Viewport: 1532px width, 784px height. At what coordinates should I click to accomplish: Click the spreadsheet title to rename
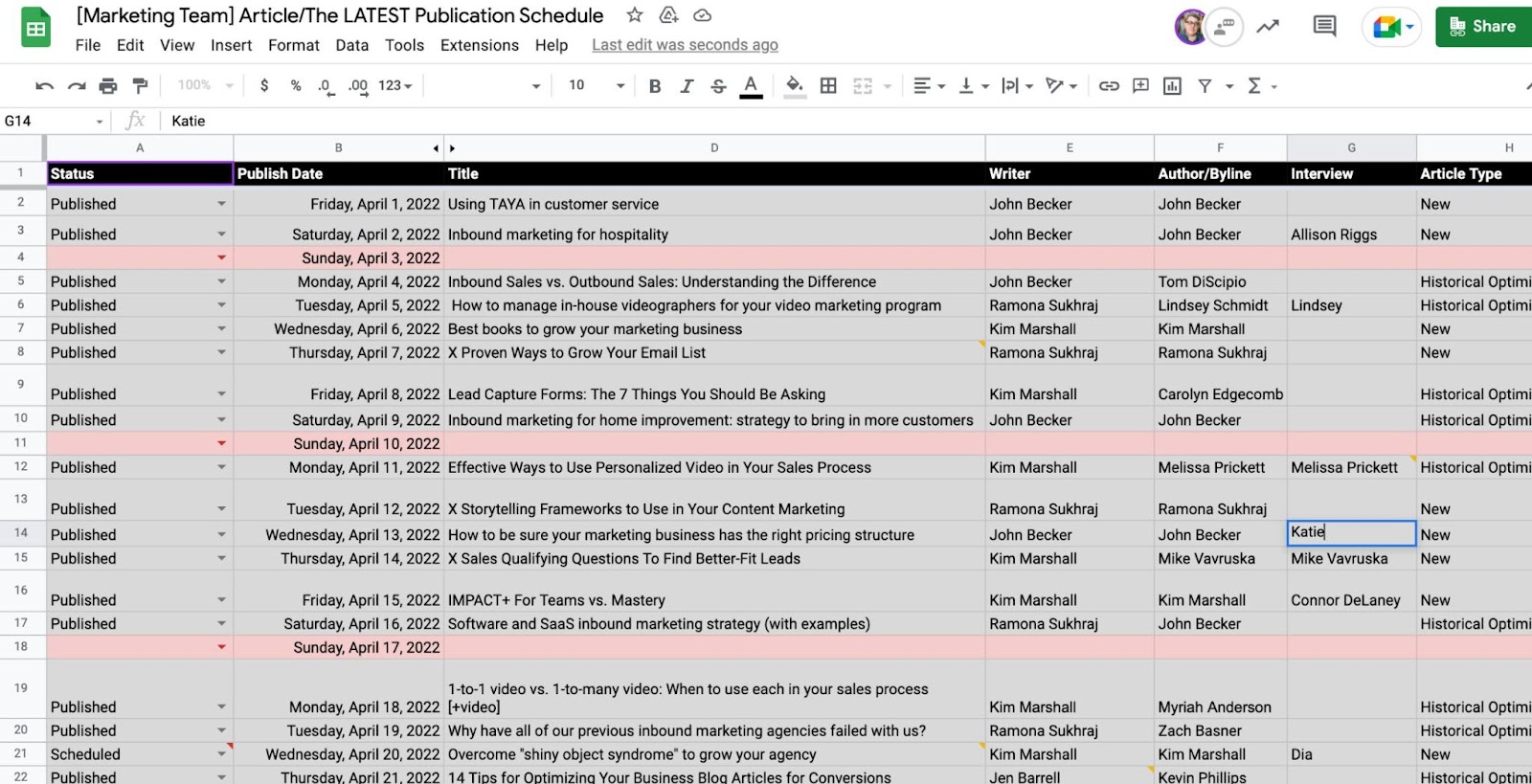(x=340, y=15)
